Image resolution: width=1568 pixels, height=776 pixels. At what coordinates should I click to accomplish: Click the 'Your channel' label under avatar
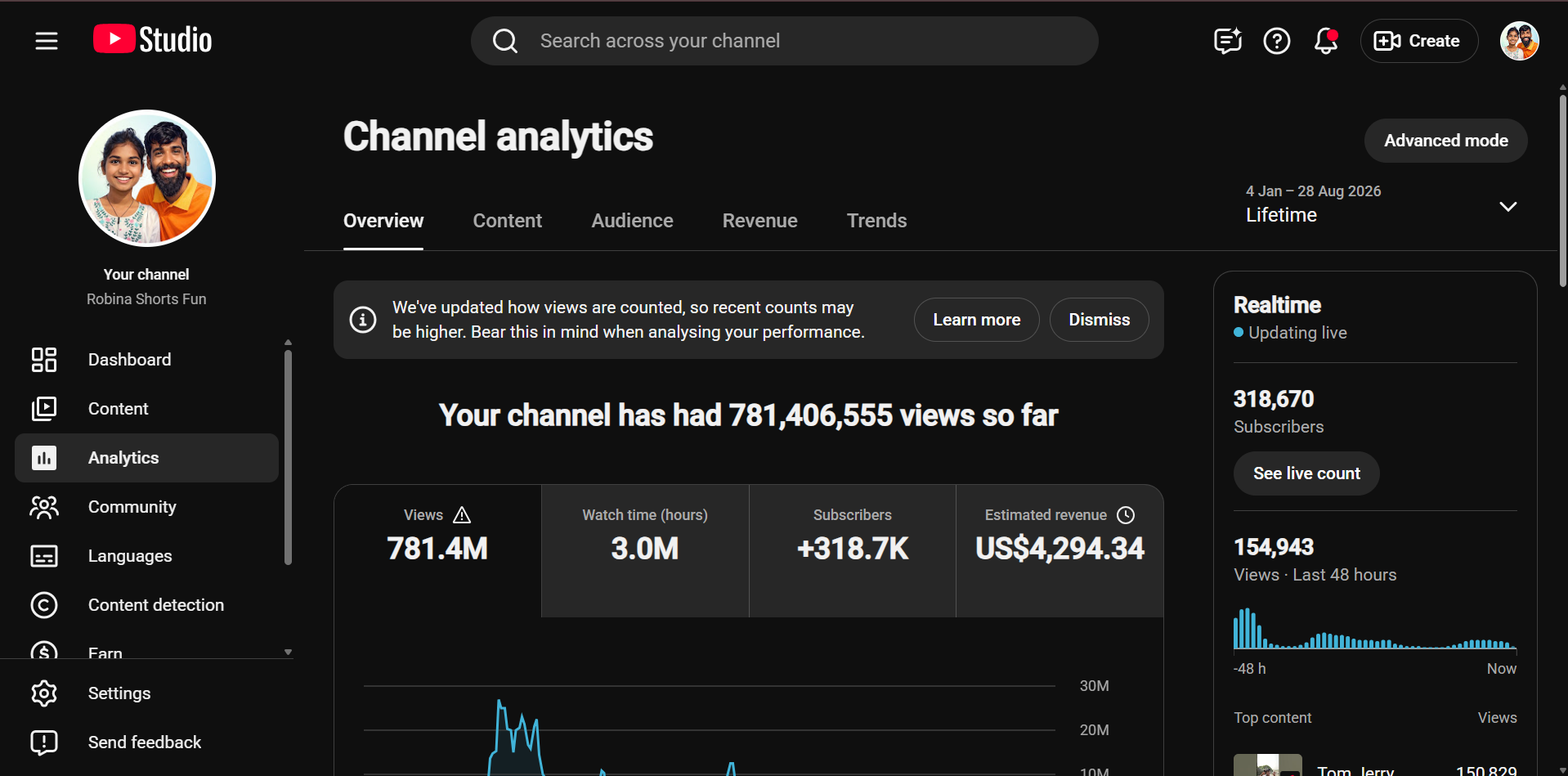click(x=146, y=275)
